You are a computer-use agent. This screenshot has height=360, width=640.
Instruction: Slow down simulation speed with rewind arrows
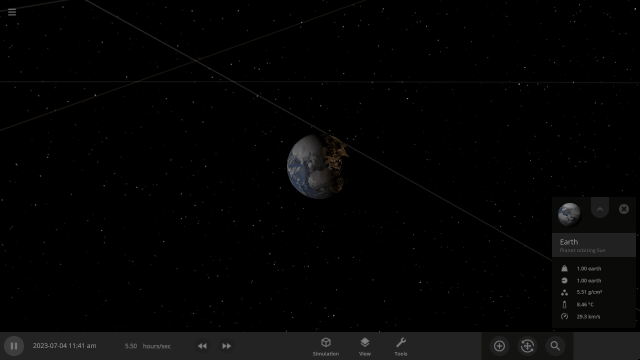[202, 346]
